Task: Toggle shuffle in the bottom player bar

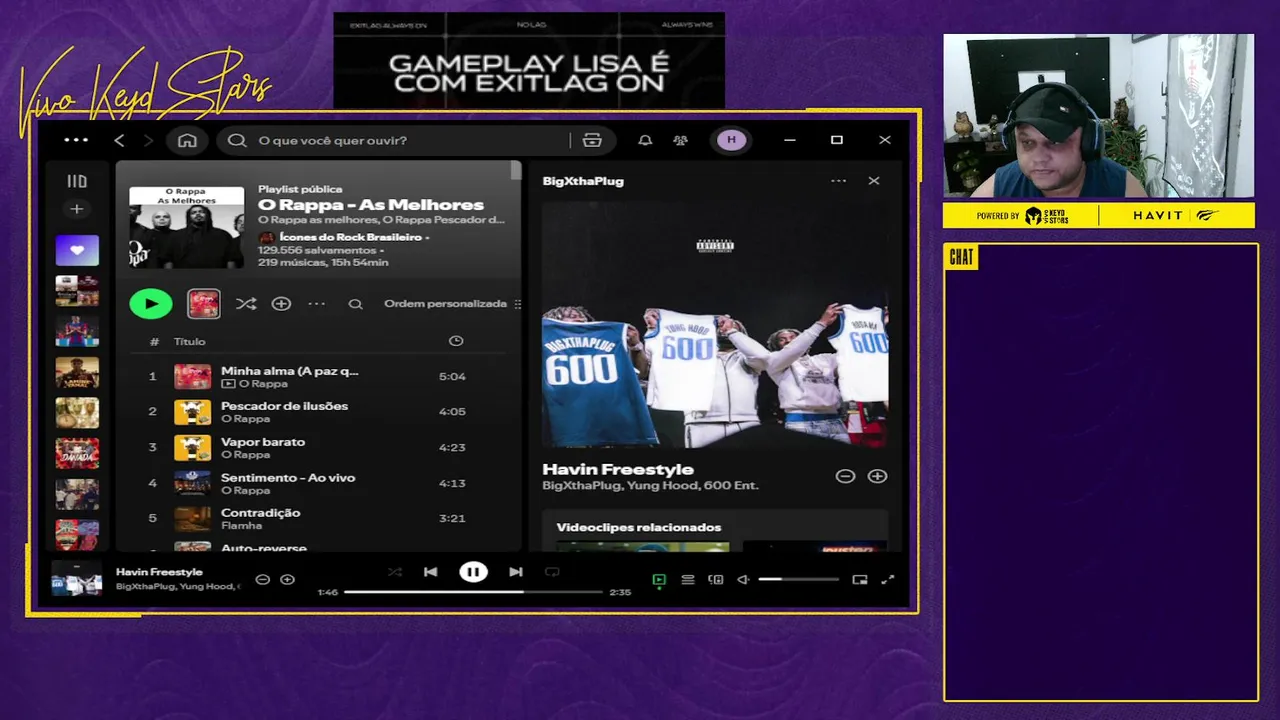Action: pos(395,572)
